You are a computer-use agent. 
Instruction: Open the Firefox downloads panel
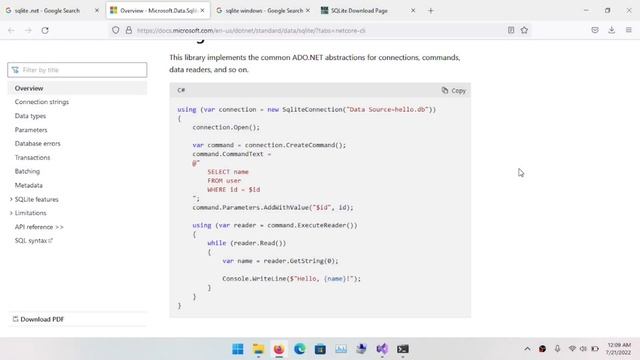[611, 30]
